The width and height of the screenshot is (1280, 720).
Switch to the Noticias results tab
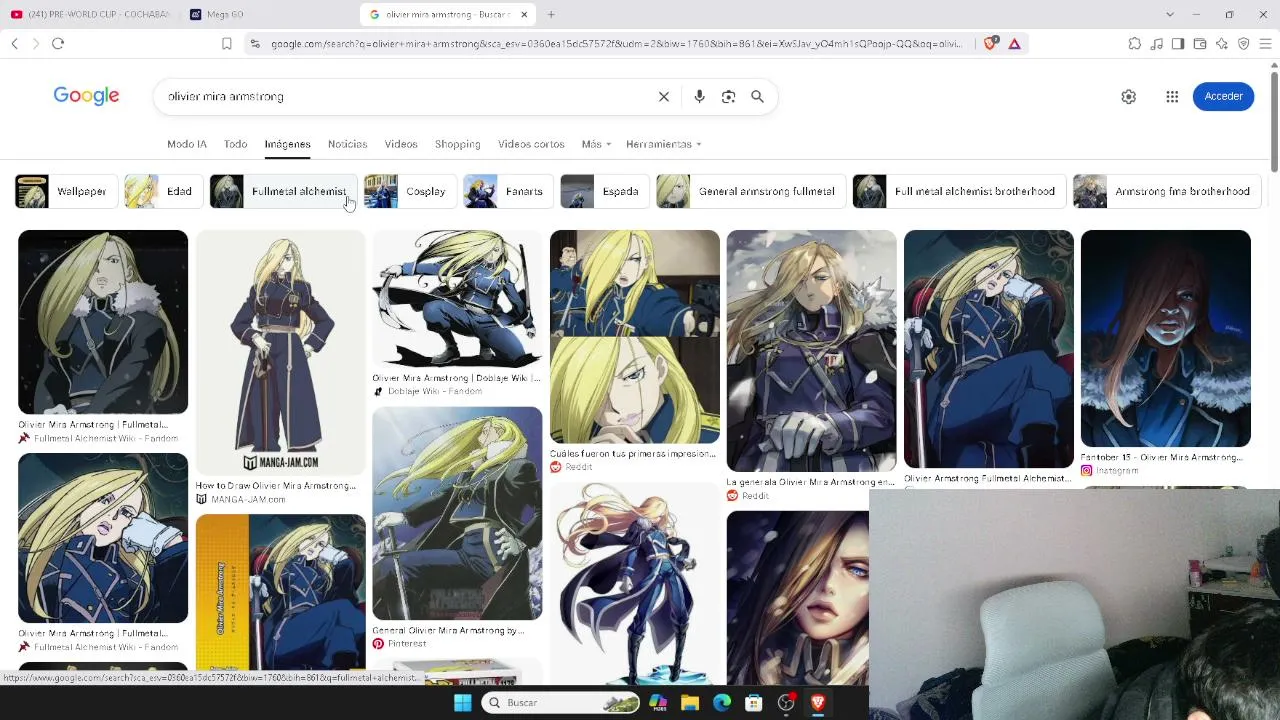click(x=347, y=144)
